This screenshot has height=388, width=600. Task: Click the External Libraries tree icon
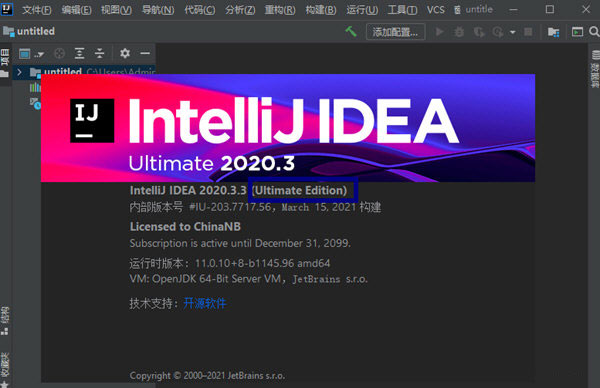pos(35,88)
